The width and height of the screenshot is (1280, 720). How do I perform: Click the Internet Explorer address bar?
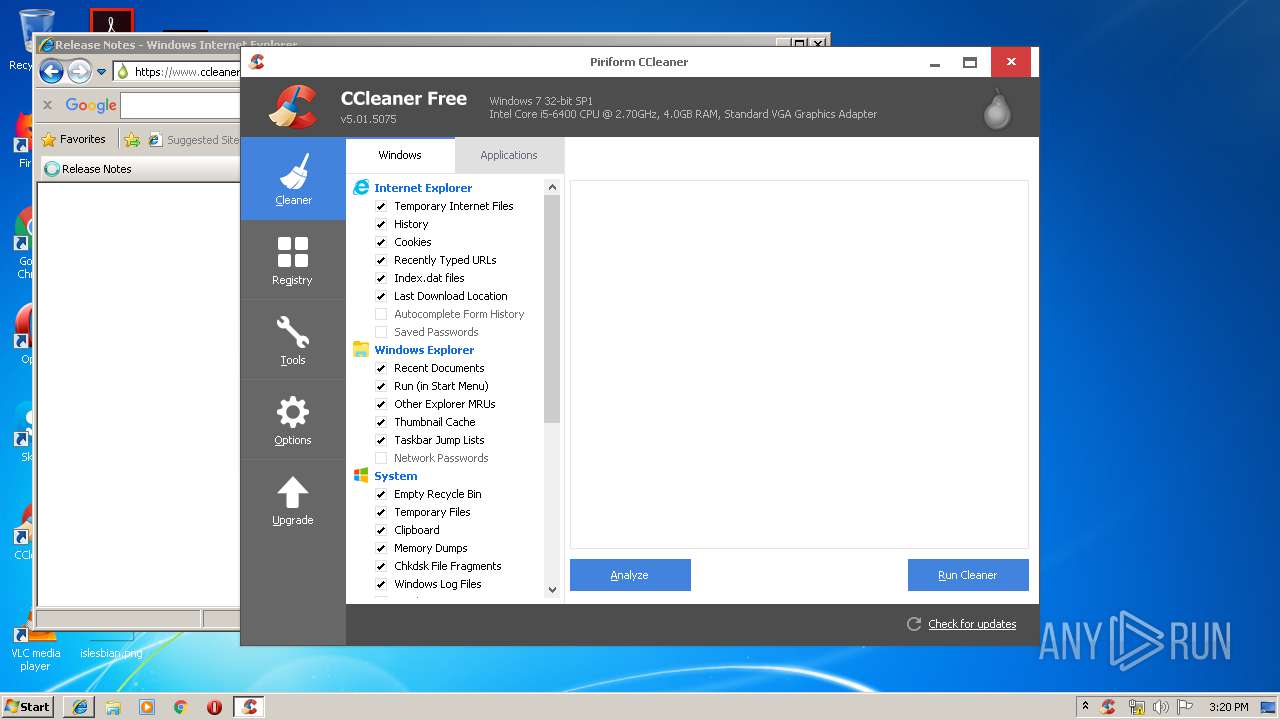pyautogui.click(x=178, y=72)
